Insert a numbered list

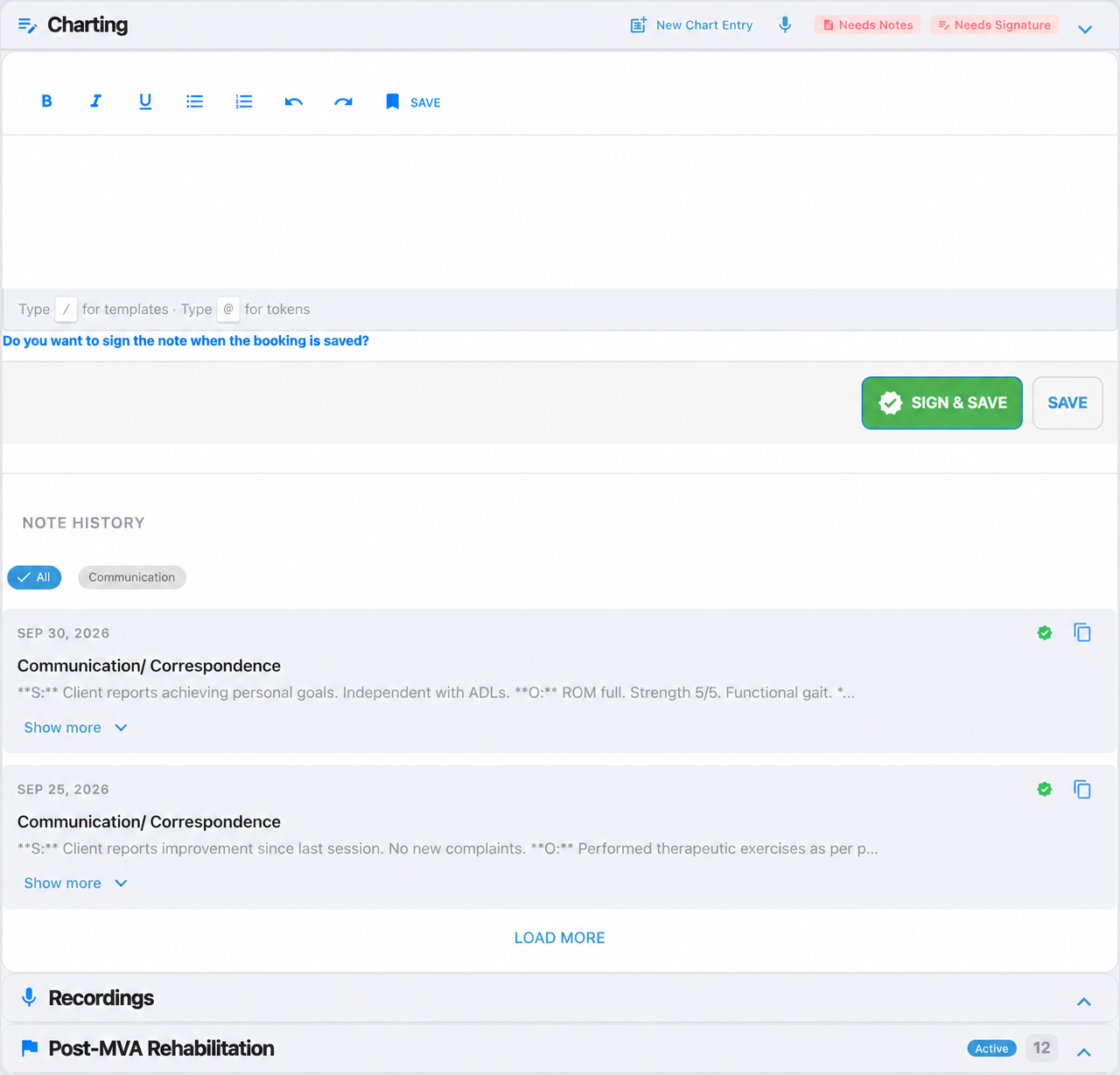coord(244,101)
